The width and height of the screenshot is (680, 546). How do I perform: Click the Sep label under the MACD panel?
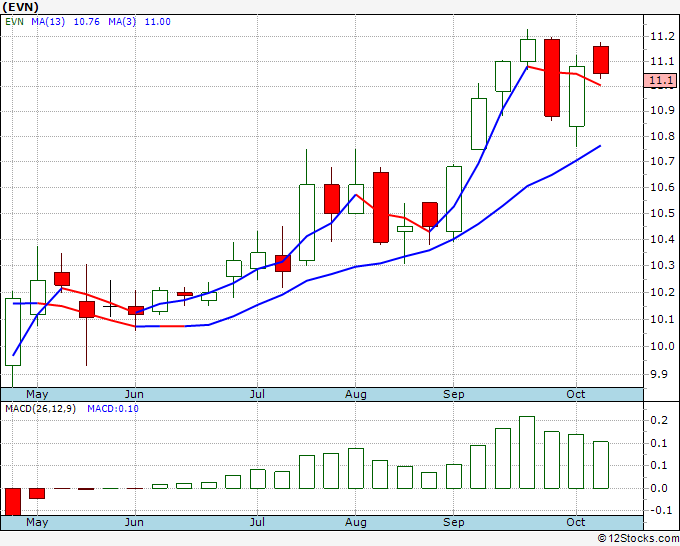click(454, 523)
